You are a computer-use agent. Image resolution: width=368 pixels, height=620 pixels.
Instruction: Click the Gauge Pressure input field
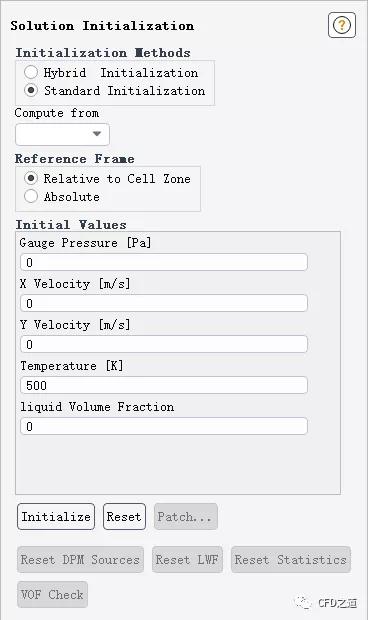click(164, 263)
